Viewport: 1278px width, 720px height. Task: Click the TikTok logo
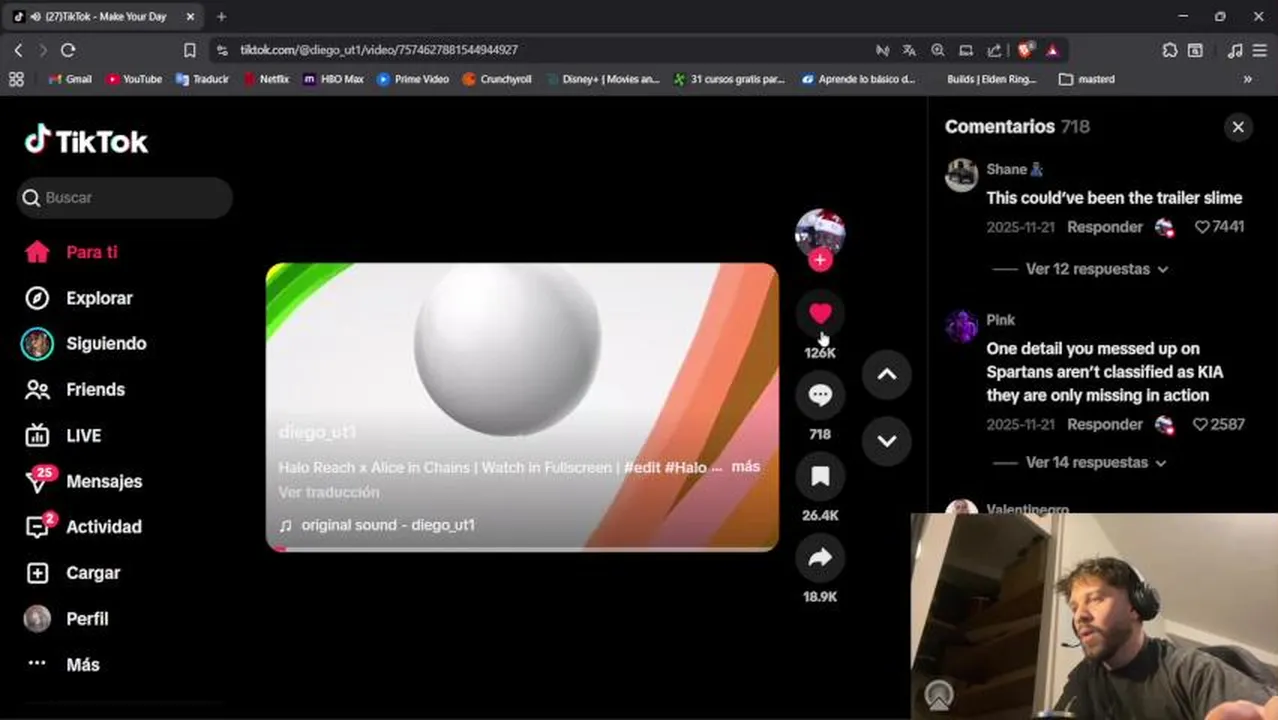click(86, 142)
